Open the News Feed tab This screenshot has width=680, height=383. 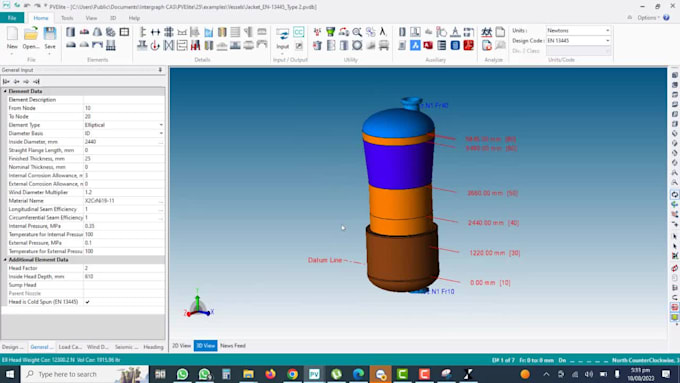click(233, 346)
